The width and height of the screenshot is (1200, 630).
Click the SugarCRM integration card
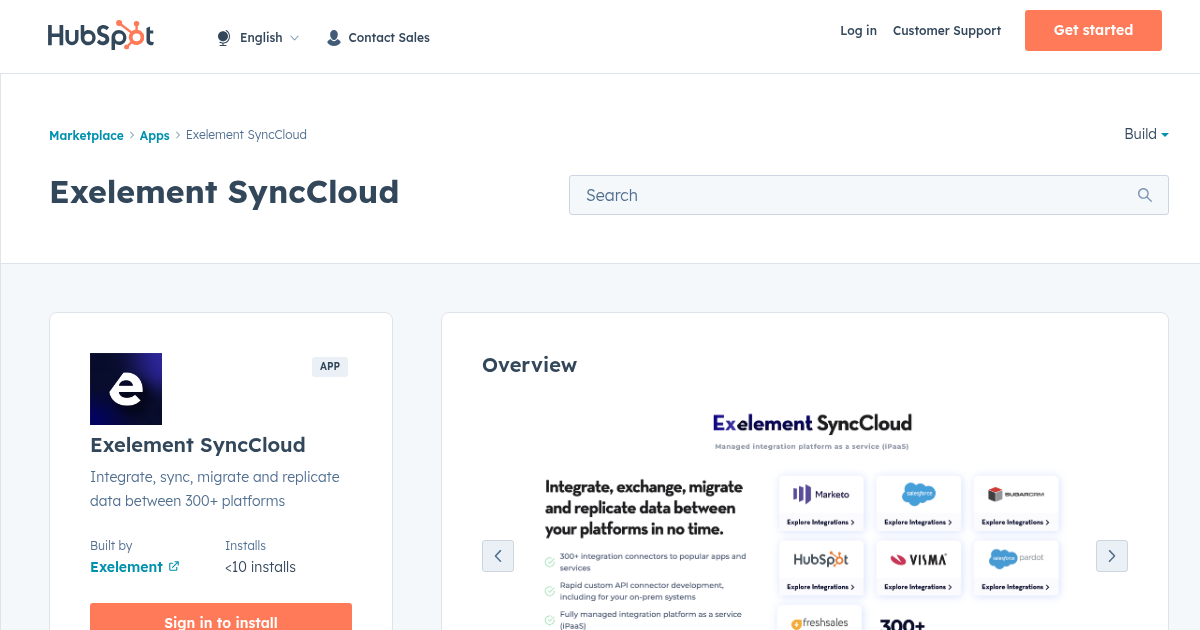point(1016,503)
